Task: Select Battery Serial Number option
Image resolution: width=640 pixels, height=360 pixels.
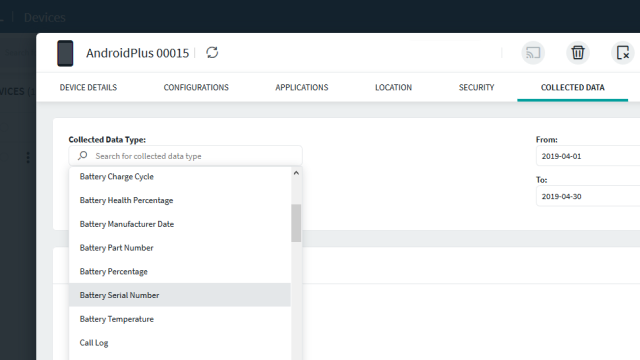Action: [x=180, y=295]
